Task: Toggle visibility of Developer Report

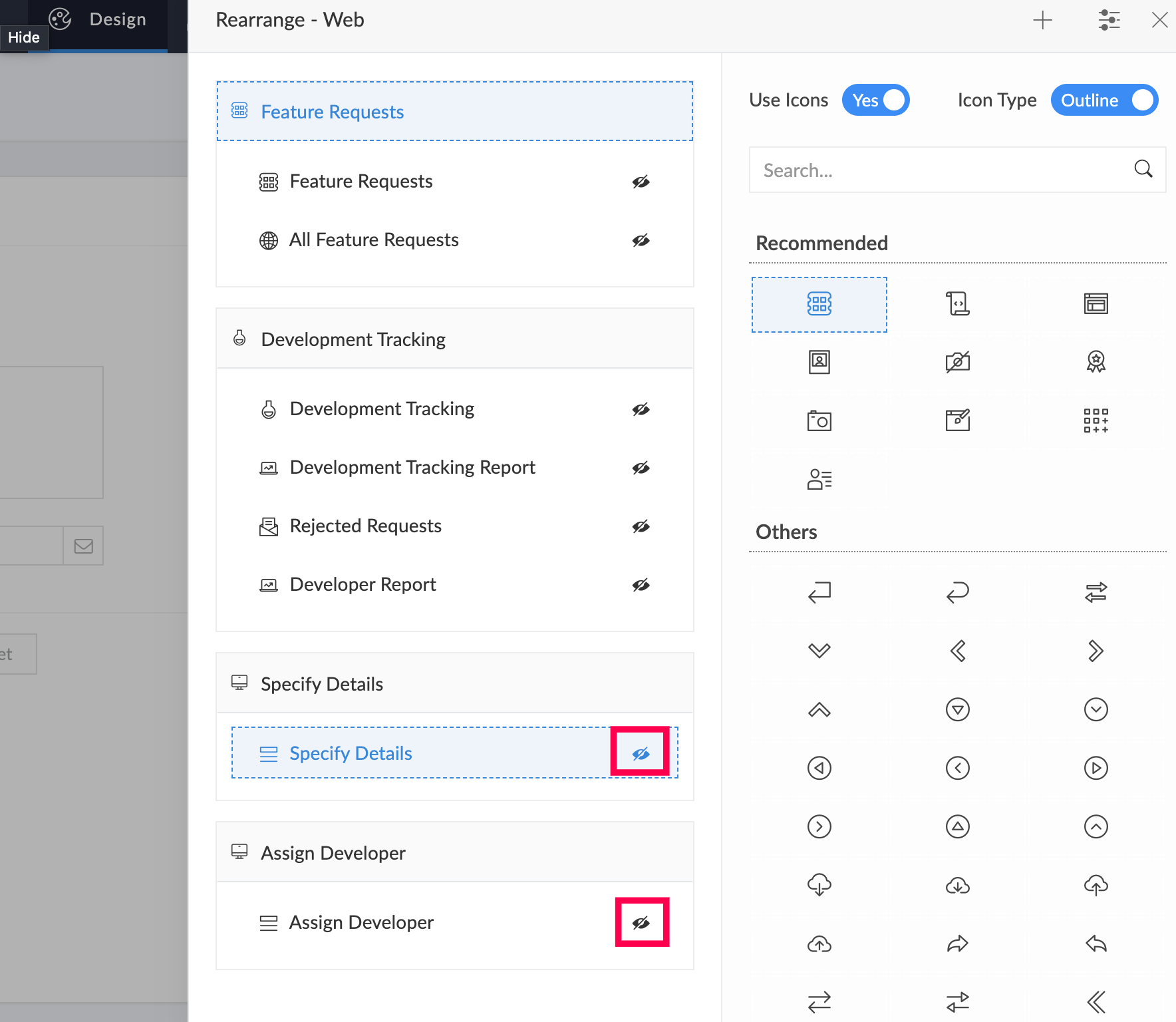Action: tap(641, 585)
